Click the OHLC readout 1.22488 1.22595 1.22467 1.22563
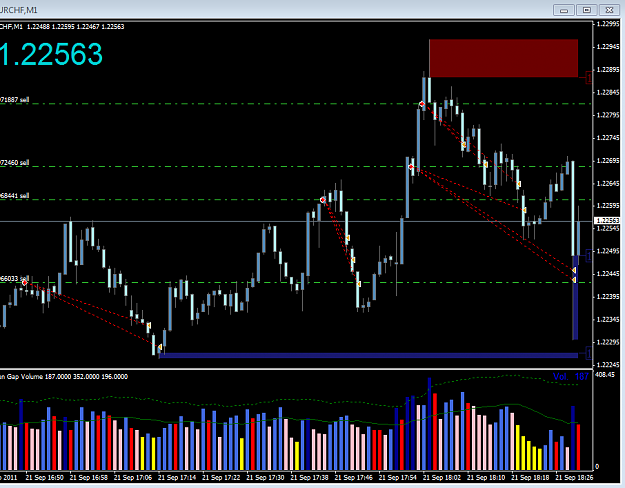This screenshot has width=625, height=488. pyautogui.click(x=75, y=27)
